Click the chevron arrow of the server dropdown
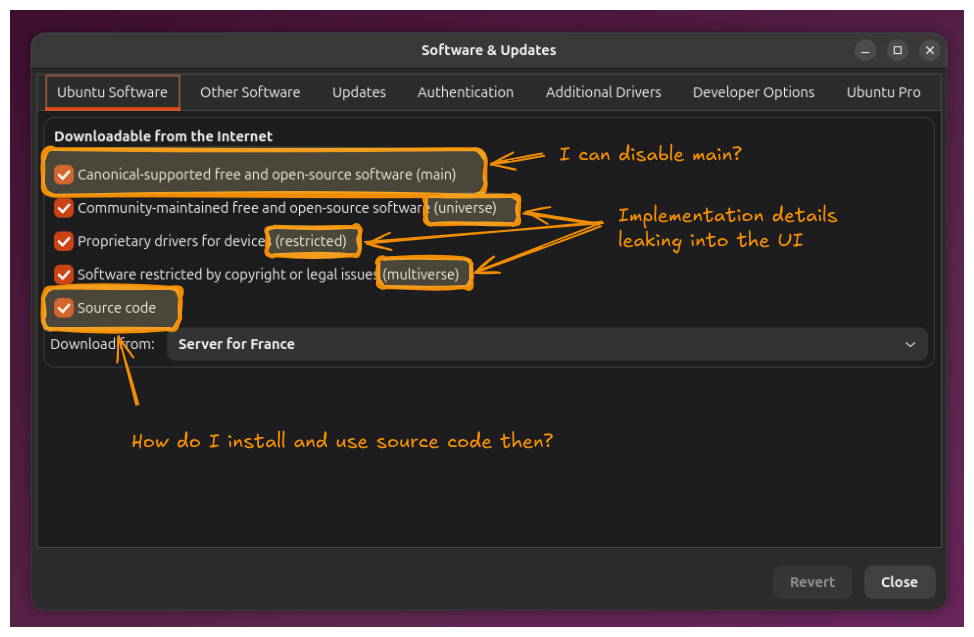The height and width of the screenshot is (637, 974). pos(910,344)
